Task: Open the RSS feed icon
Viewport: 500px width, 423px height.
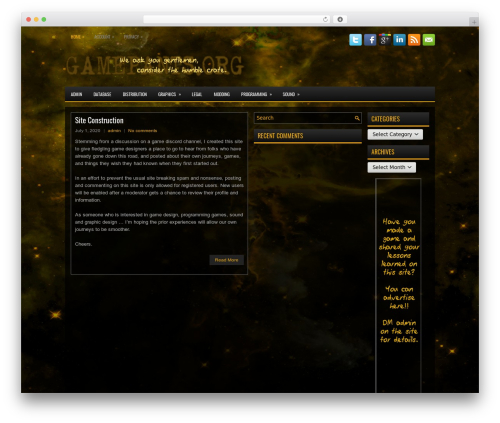Action: coord(414,40)
